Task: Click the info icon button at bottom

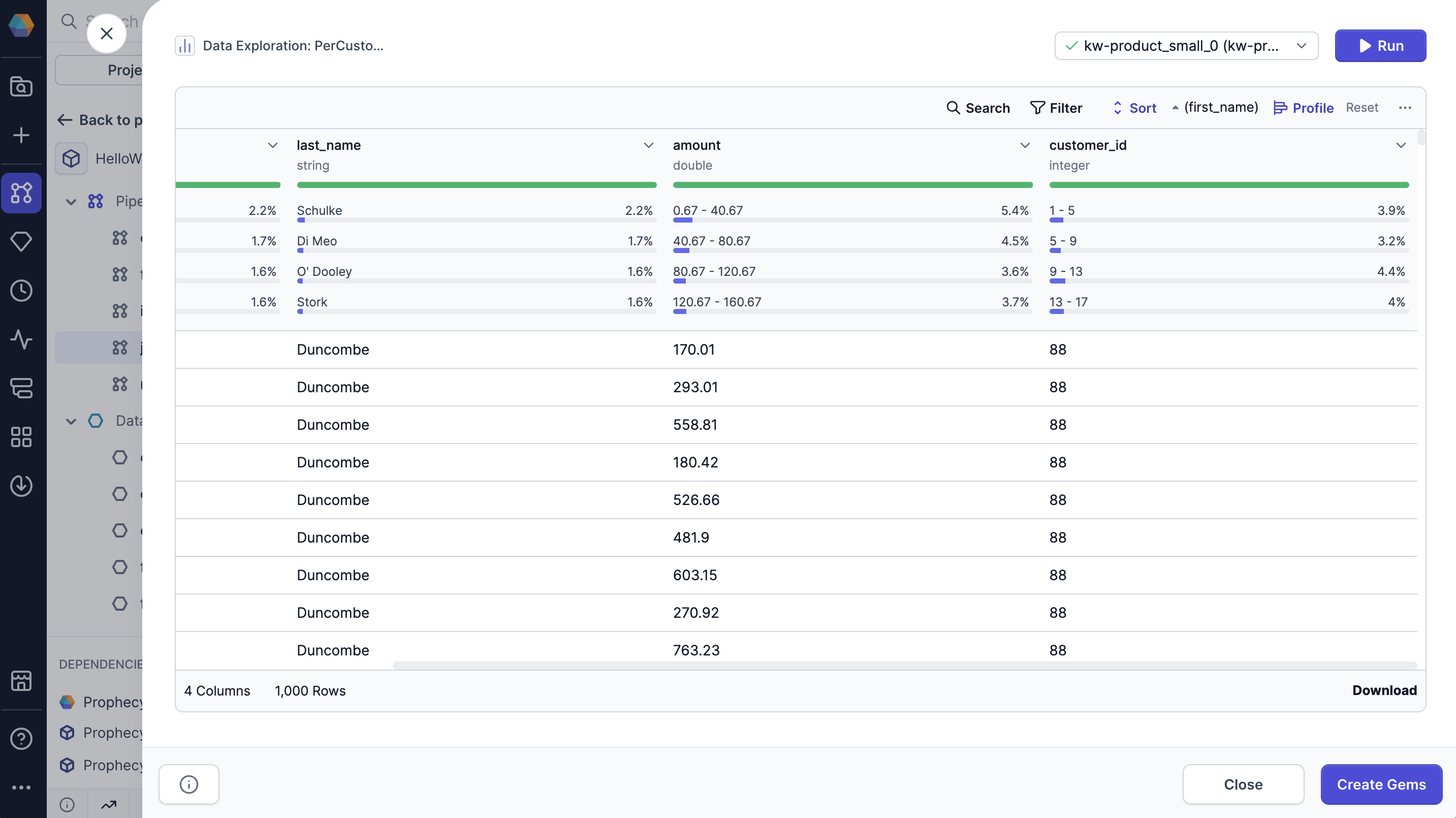Action: tap(189, 784)
